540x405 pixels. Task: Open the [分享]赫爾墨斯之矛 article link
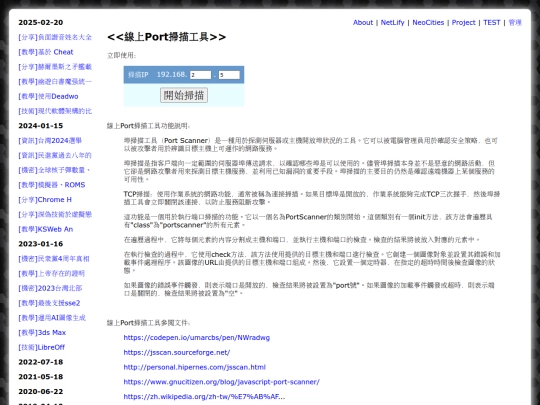[55, 67]
